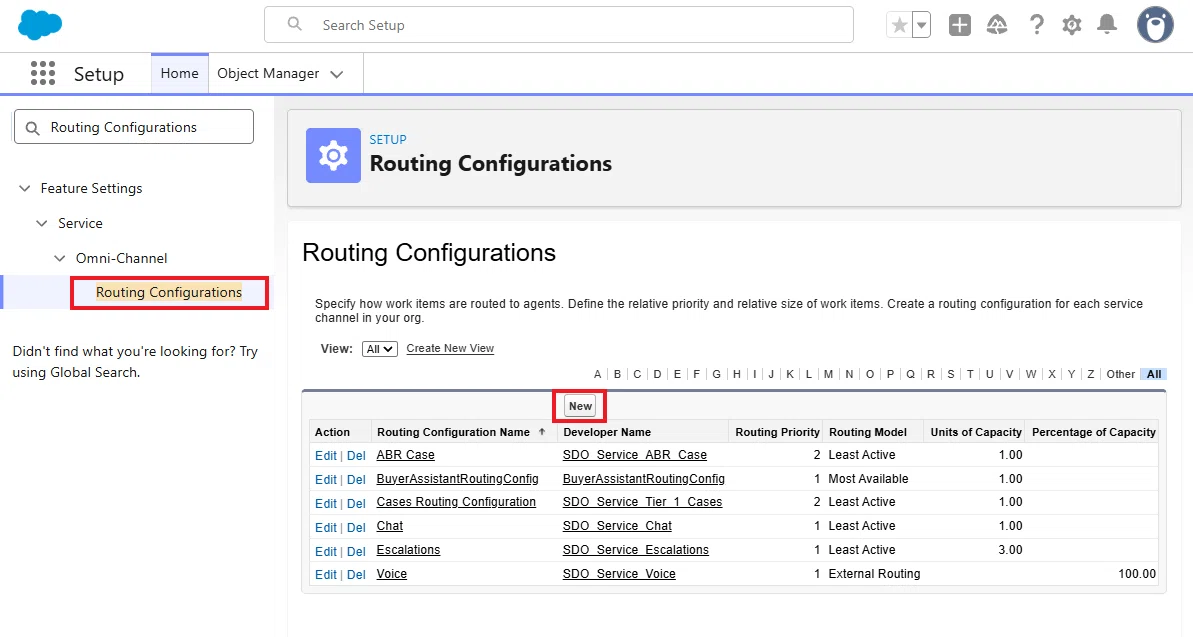
Task: Sort by Developer Name column
Action: coord(607,432)
